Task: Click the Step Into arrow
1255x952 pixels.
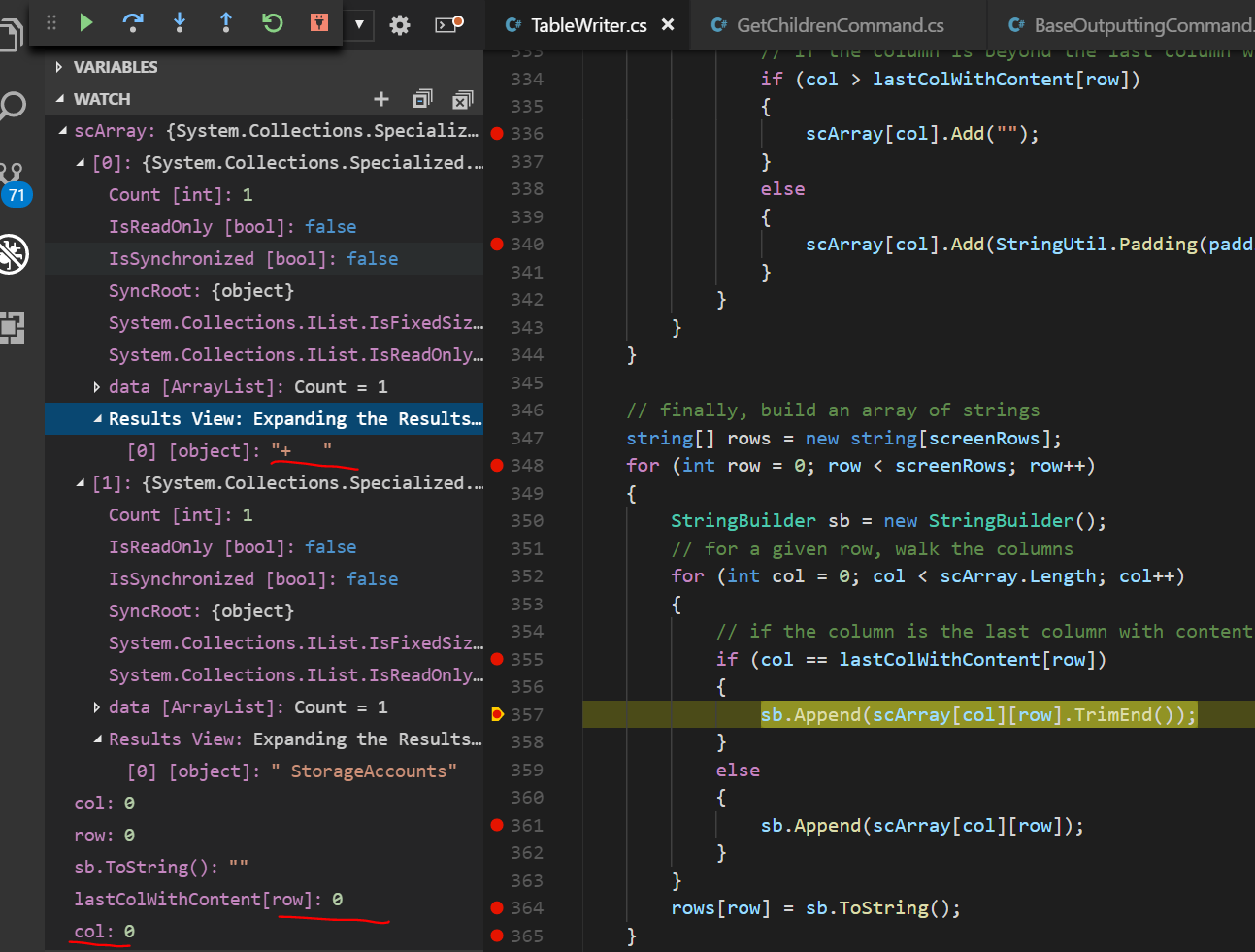Action: point(180,23)
